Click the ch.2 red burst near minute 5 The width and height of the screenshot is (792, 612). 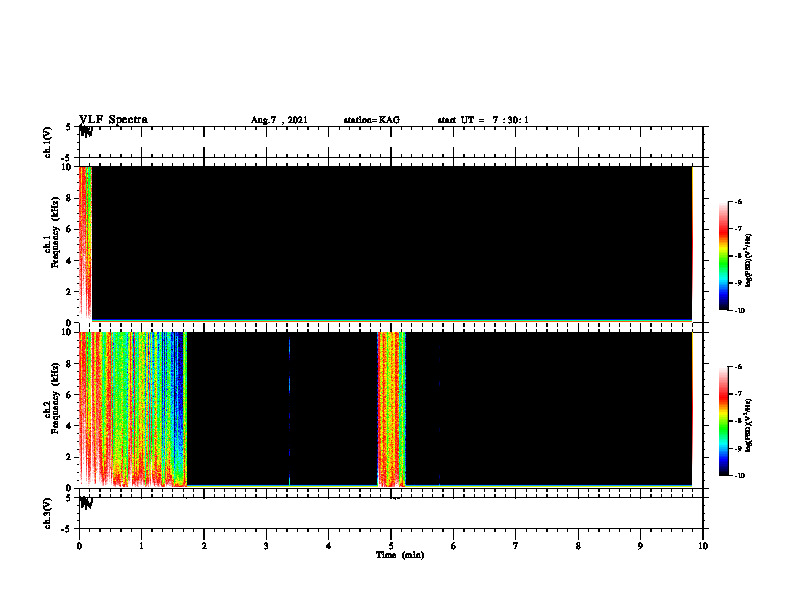tap(391, 409)
